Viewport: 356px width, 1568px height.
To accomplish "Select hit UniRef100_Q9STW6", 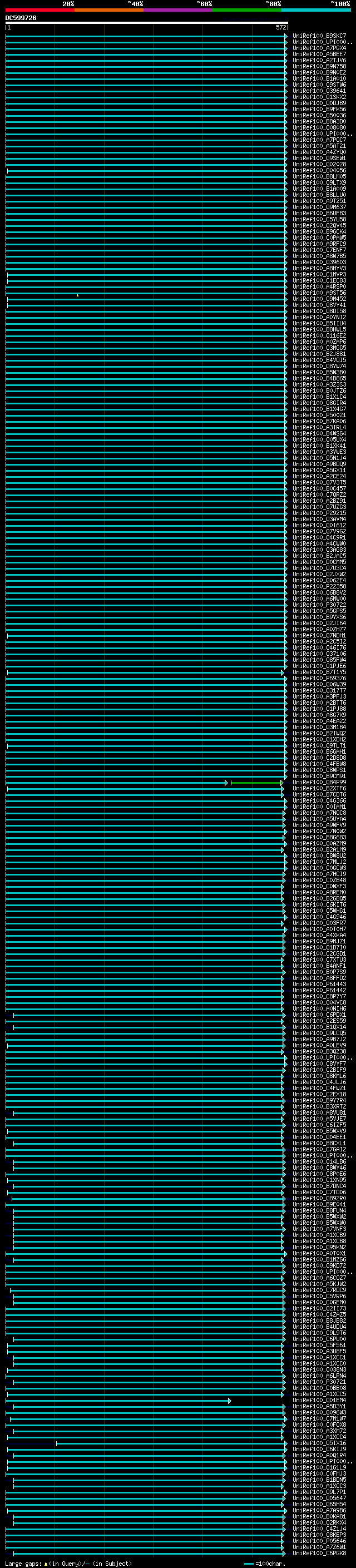I will point(319,85).
